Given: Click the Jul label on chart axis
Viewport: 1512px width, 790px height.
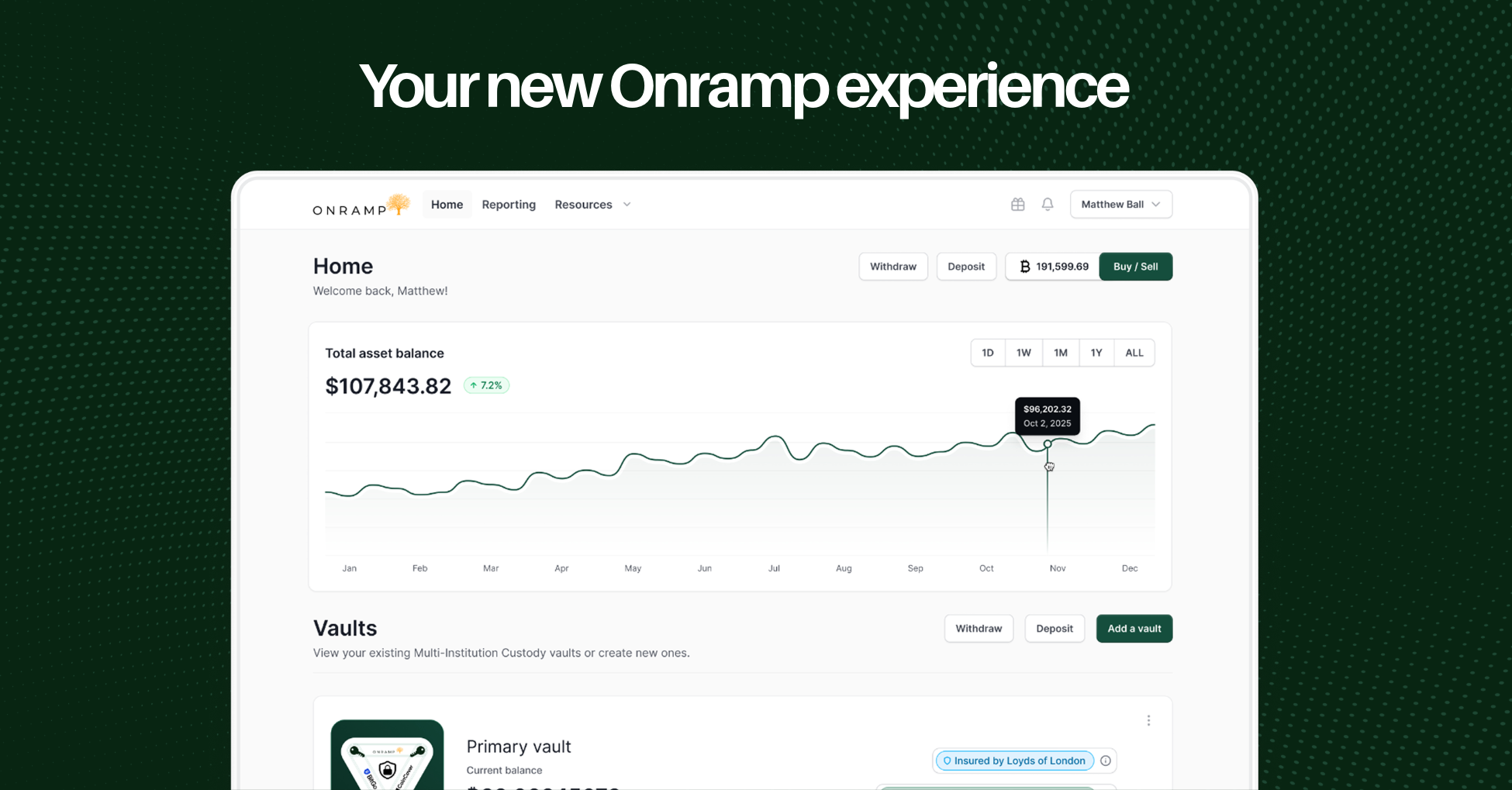Looking at the screenshot, I should pyautogui.click(x=774, y=568).
